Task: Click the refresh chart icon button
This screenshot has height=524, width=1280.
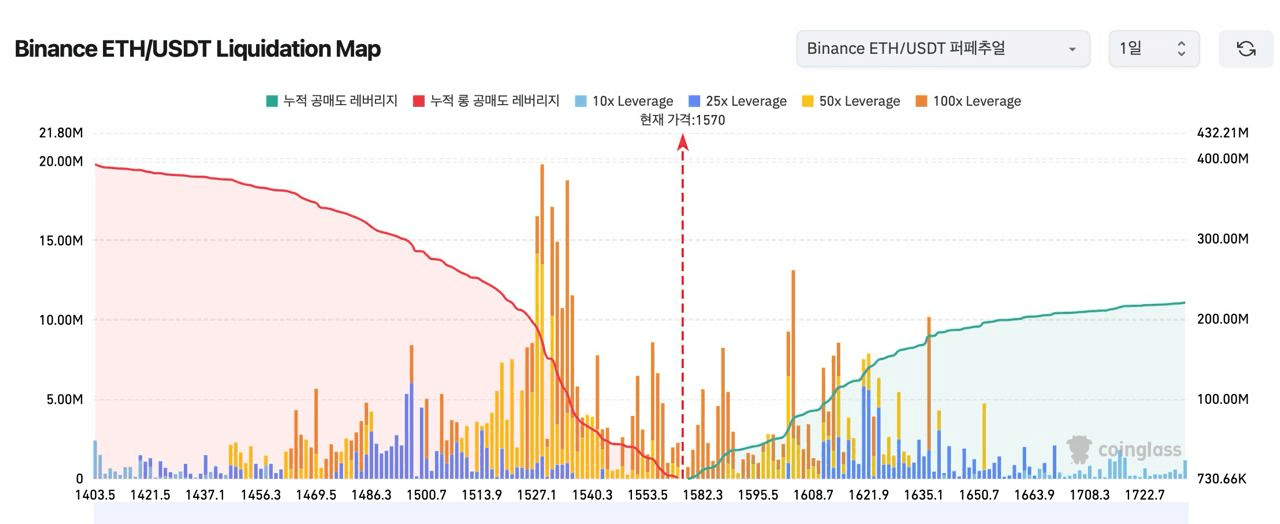Action: [1245, 49]
